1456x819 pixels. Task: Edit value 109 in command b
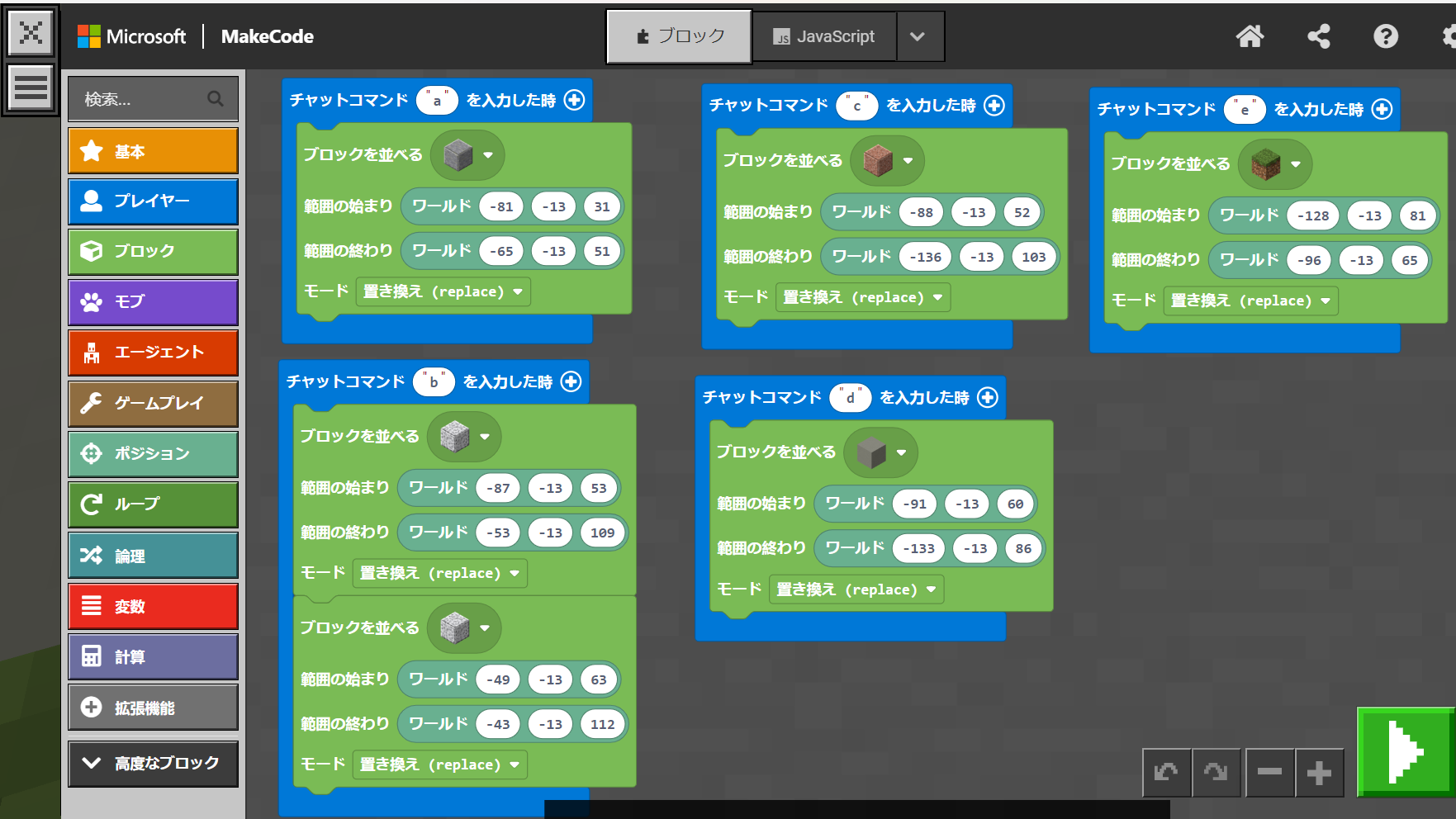[602, 533]
